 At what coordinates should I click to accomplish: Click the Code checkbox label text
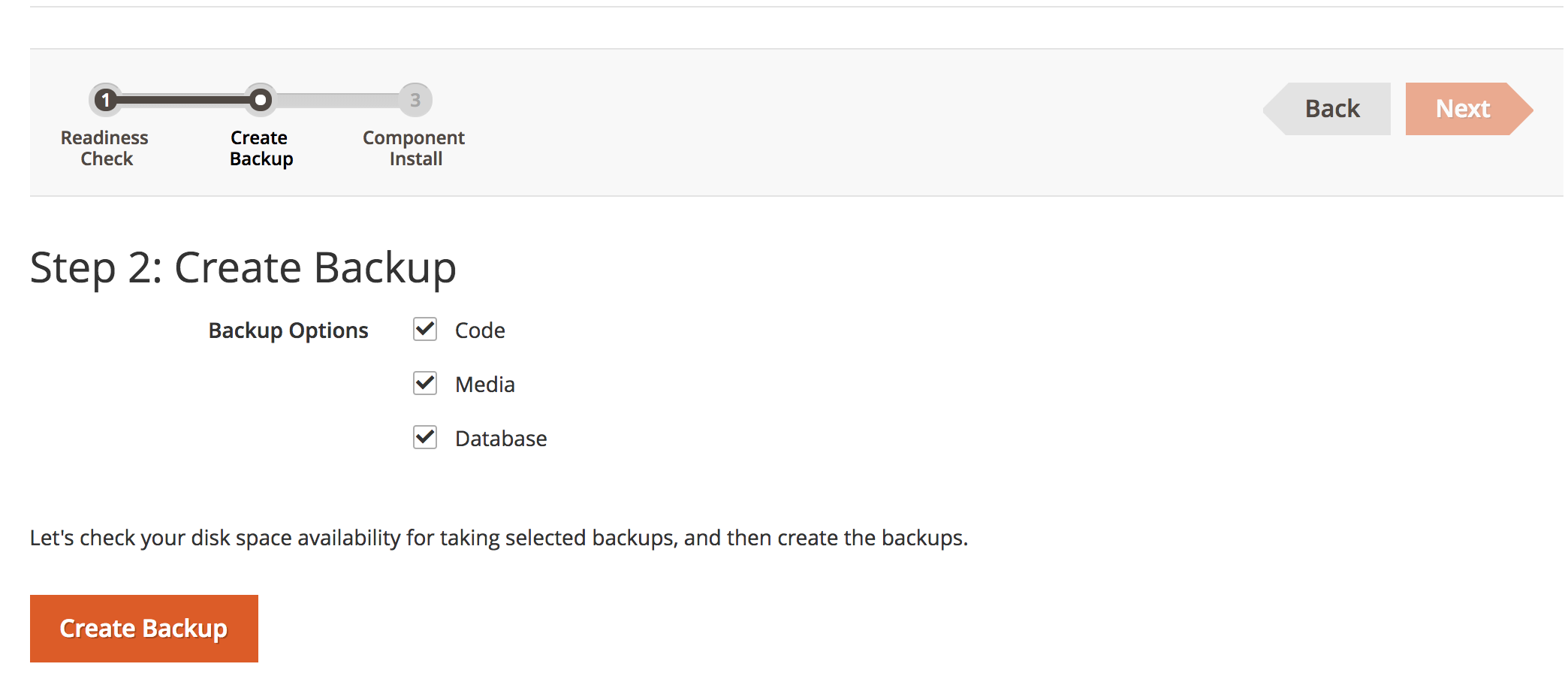pyautogui.click(x=480, y=330)
